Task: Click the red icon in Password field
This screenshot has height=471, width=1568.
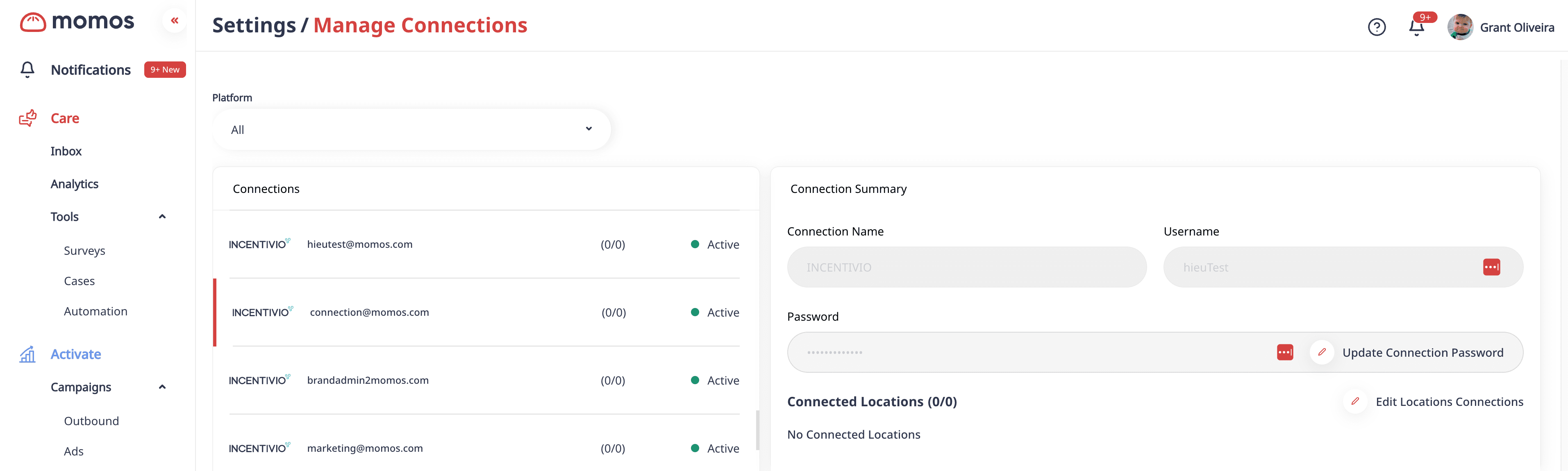Action: 1285,352
